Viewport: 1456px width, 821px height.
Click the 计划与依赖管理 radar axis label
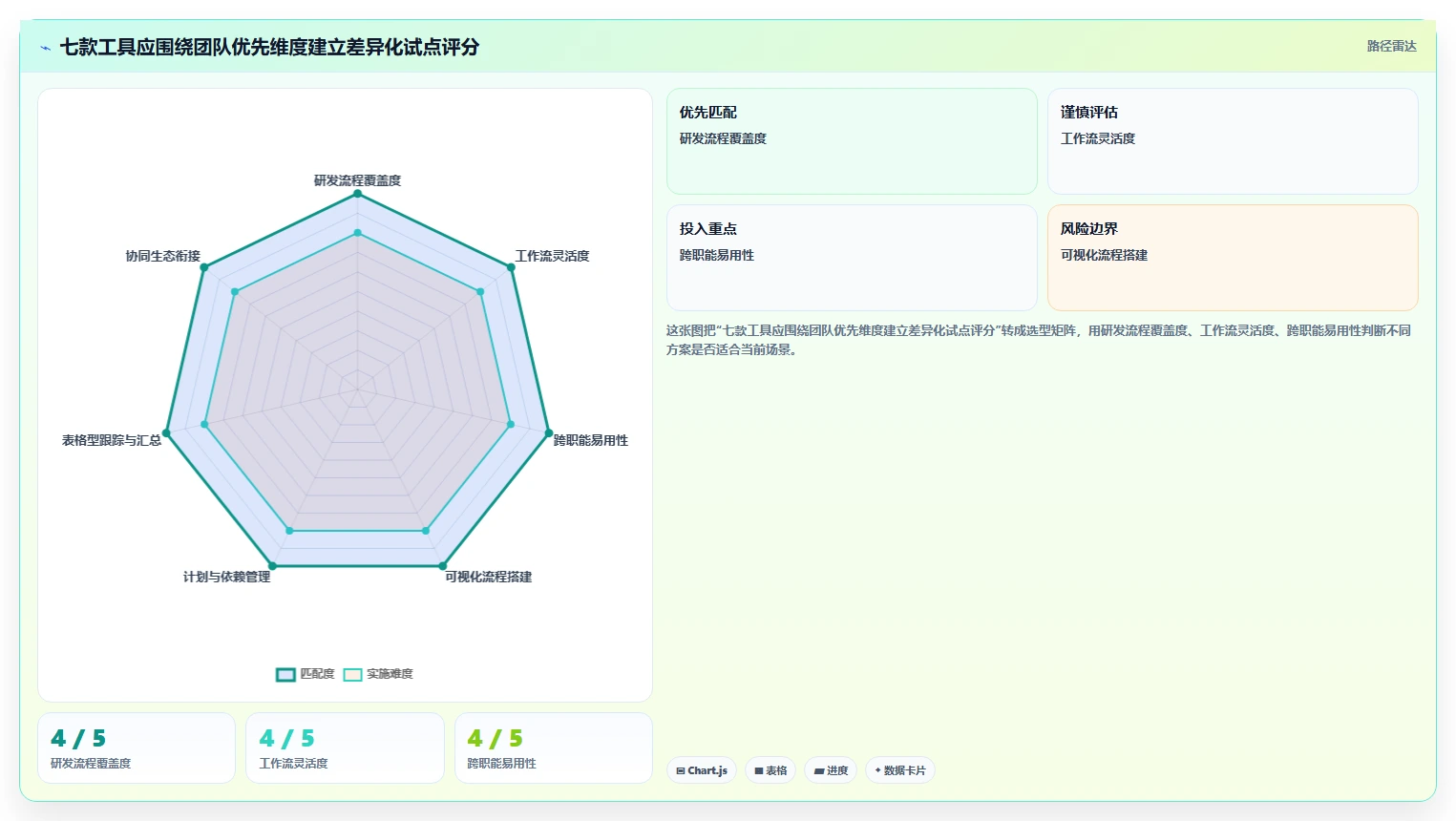(226, 577)
